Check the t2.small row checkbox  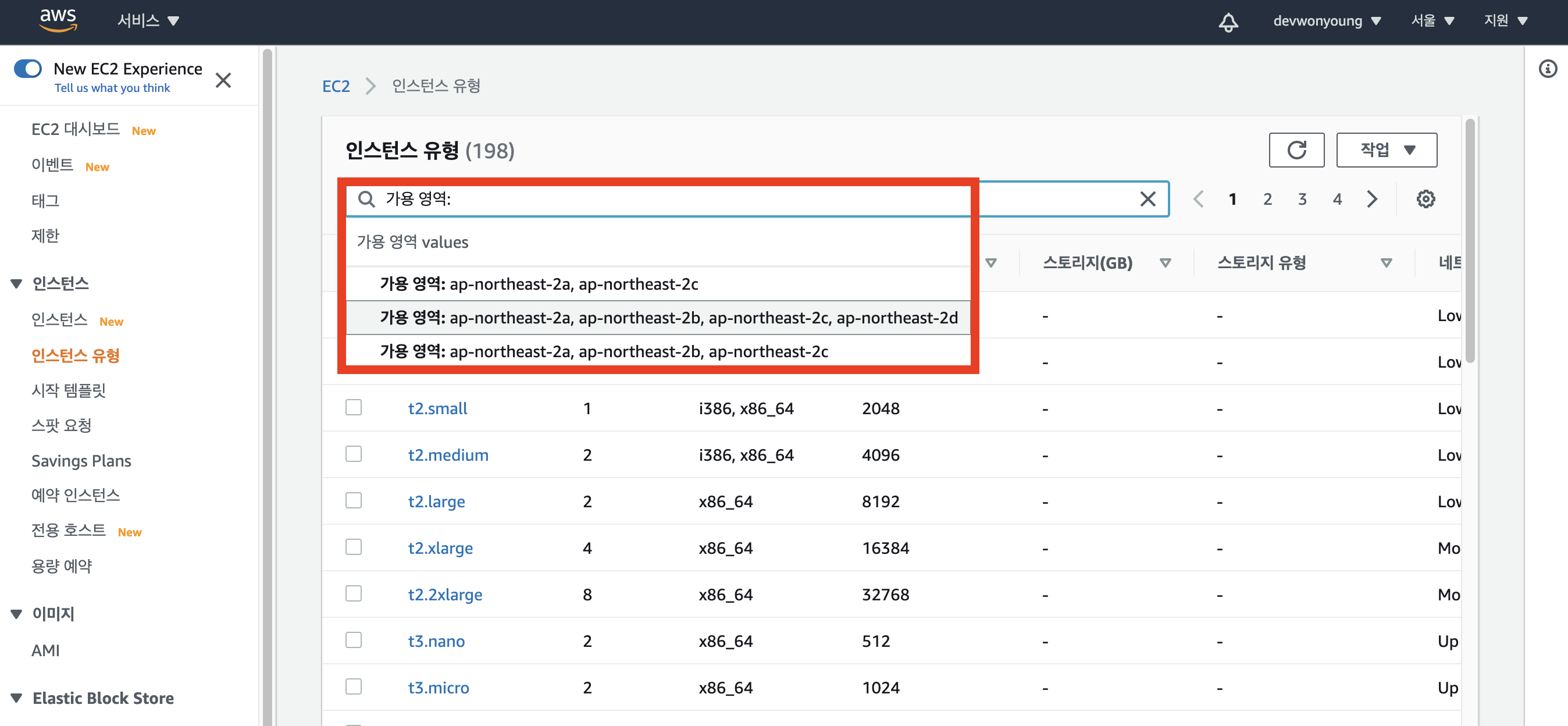click(354, 407)
